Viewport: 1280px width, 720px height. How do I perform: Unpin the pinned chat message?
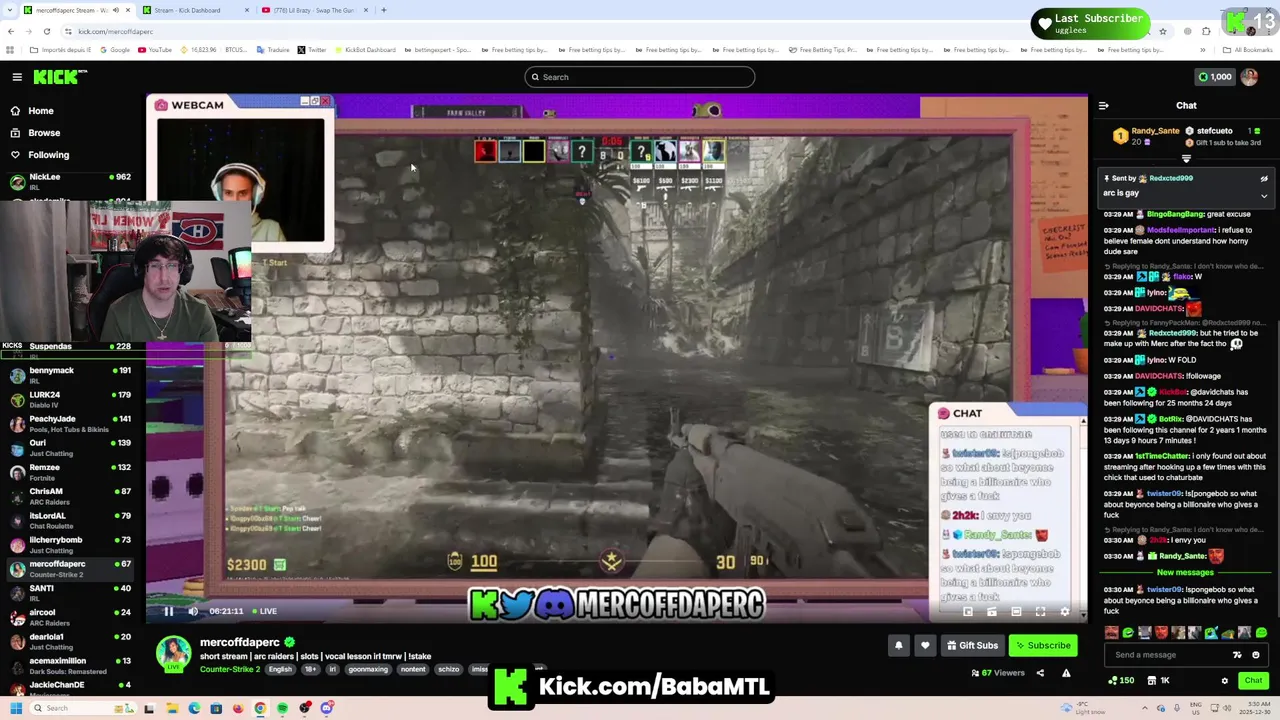tap(1264, 179)
